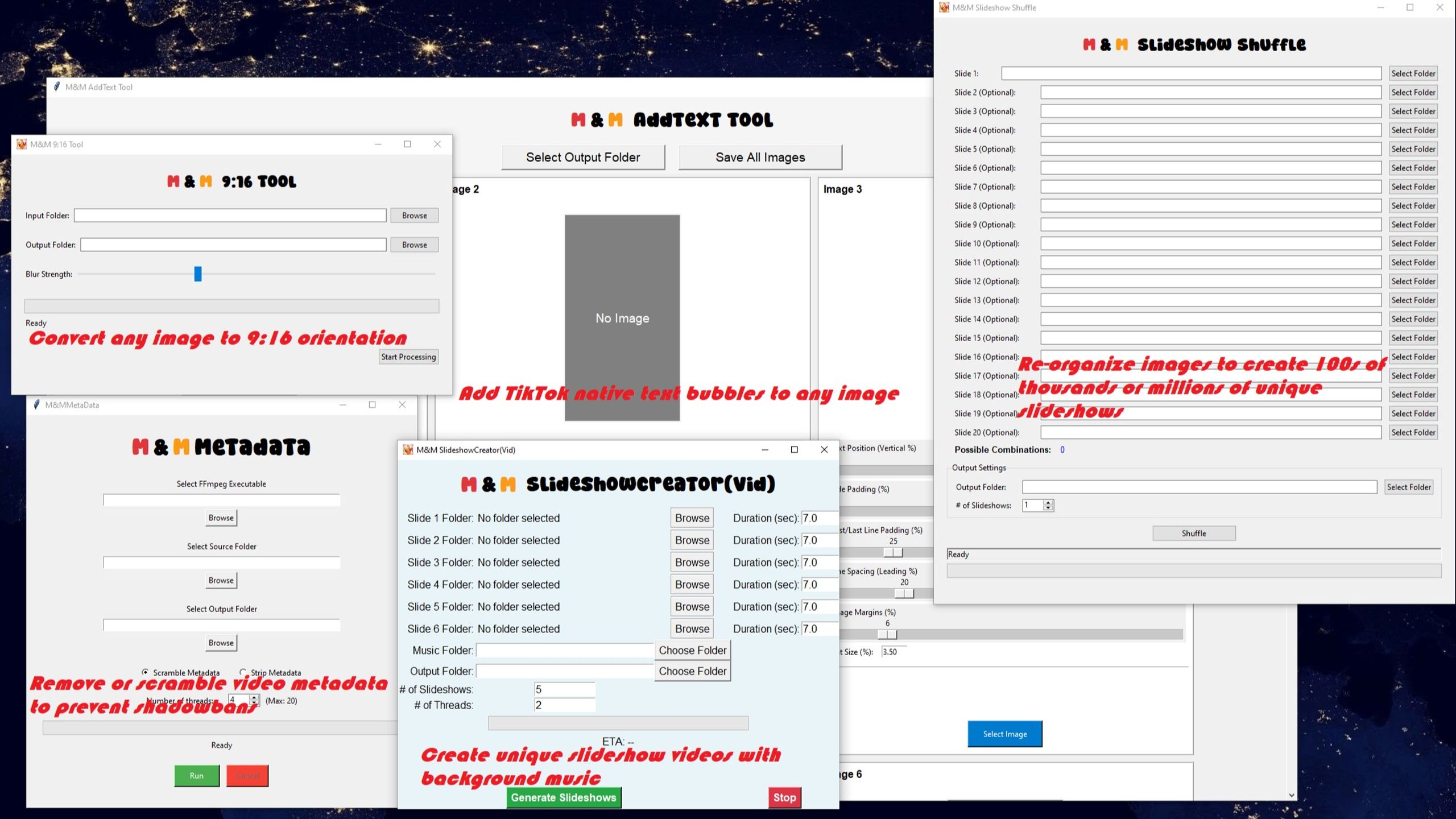Screen dimensions: 1456x819
Task: Click Save All Images button
Action: click(x=760, y=158)
